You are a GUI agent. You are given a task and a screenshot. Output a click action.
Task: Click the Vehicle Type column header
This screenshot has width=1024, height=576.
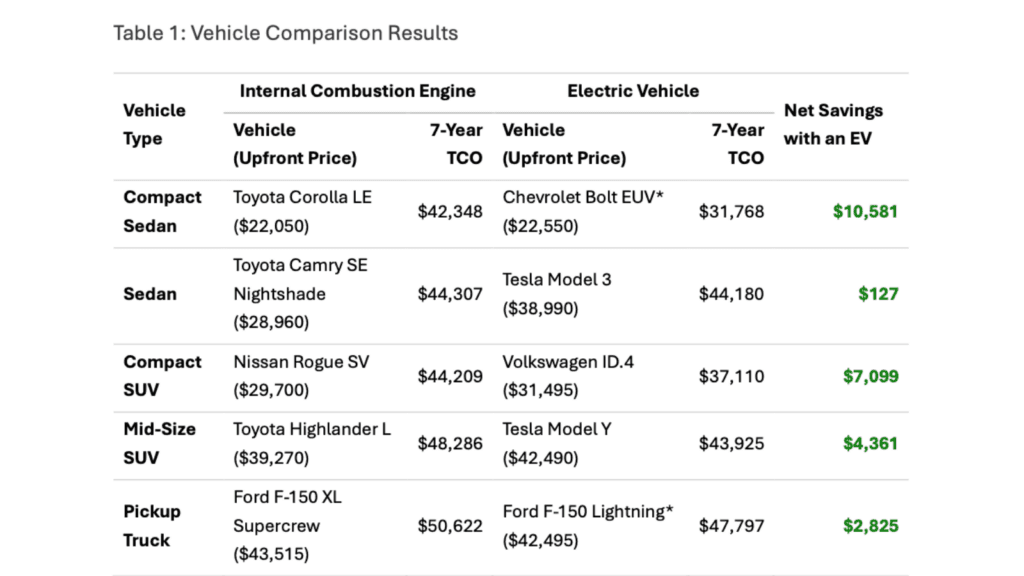154,124
